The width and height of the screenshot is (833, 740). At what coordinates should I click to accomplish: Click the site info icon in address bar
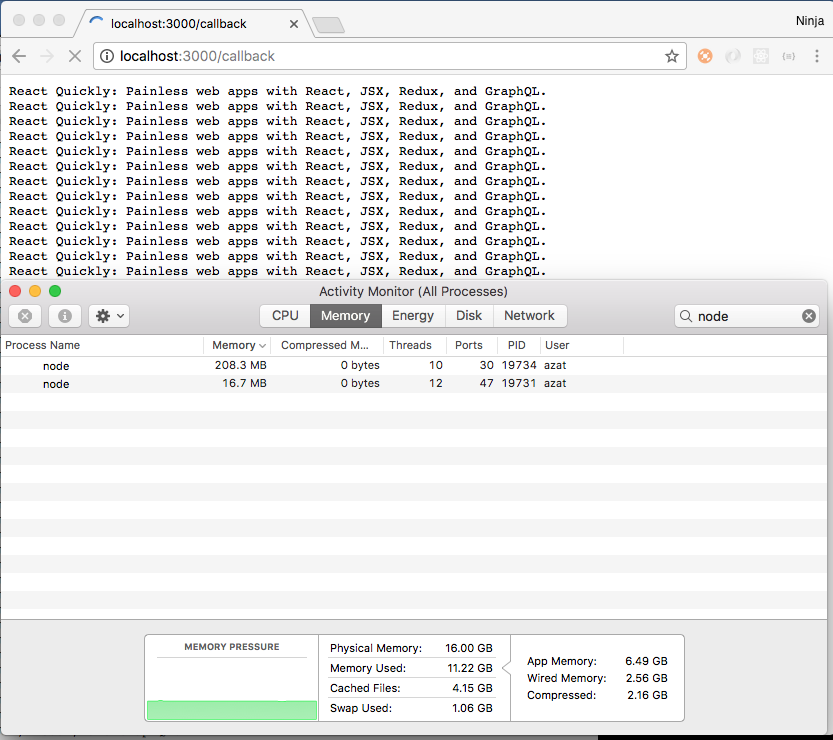coord(107,56)
